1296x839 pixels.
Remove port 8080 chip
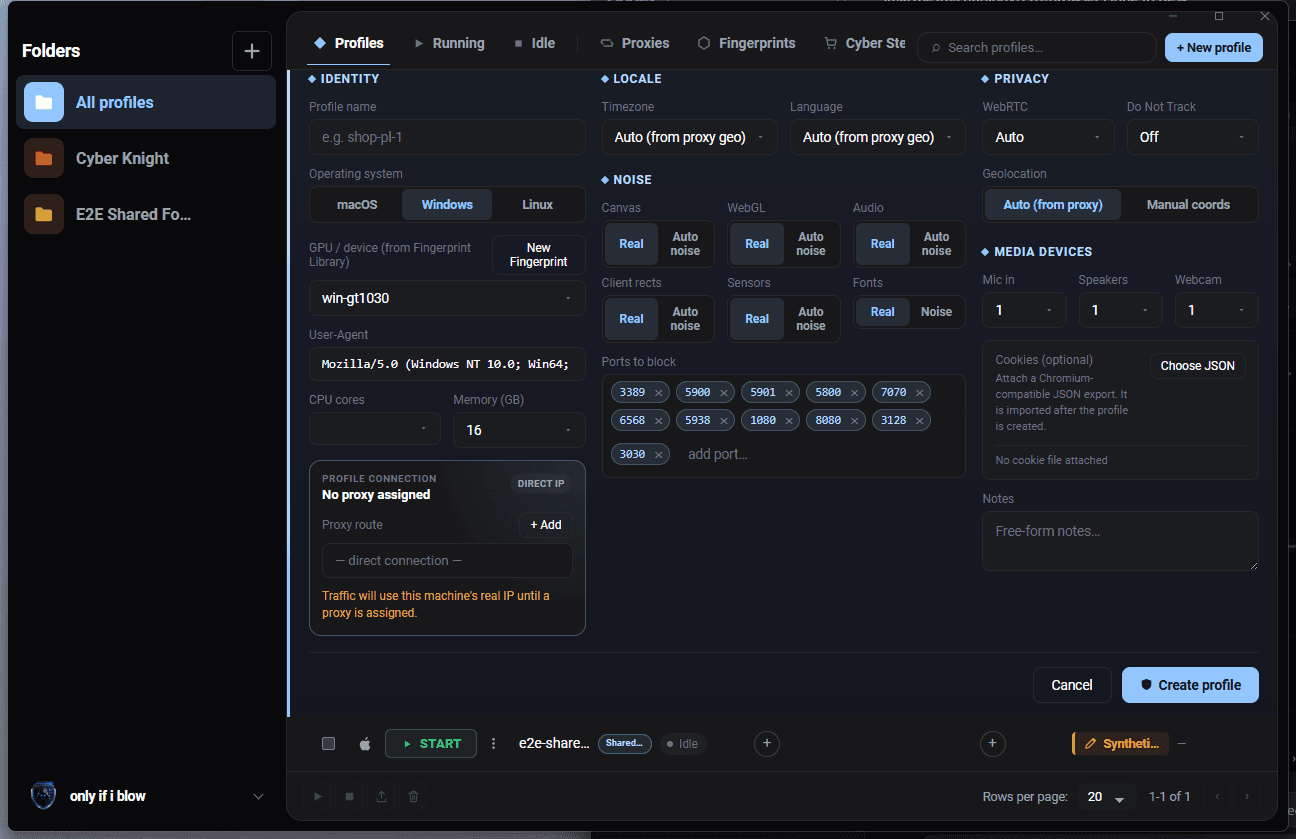click(854, 421)
